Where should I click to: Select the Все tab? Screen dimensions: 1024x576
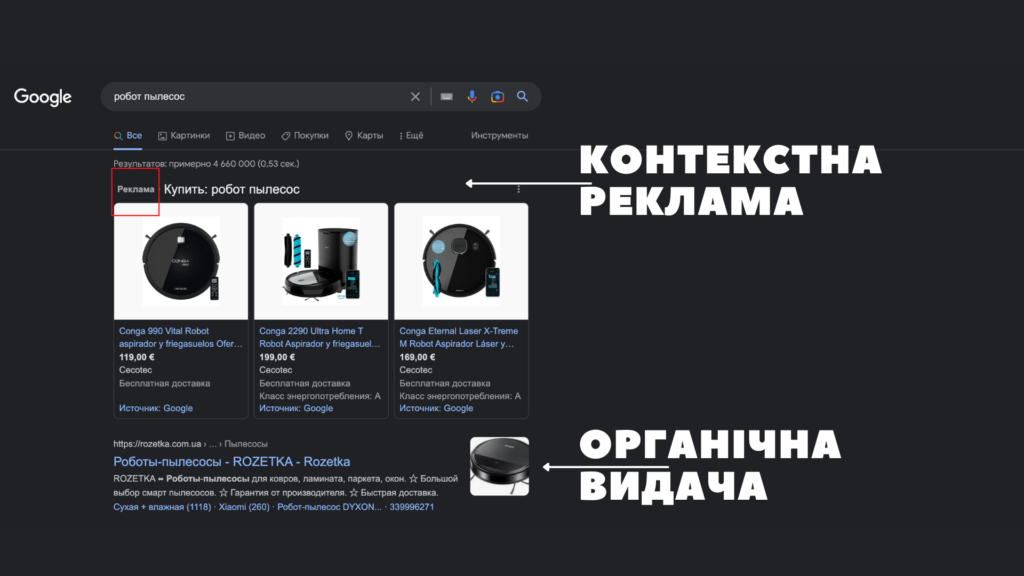[128, 136]
